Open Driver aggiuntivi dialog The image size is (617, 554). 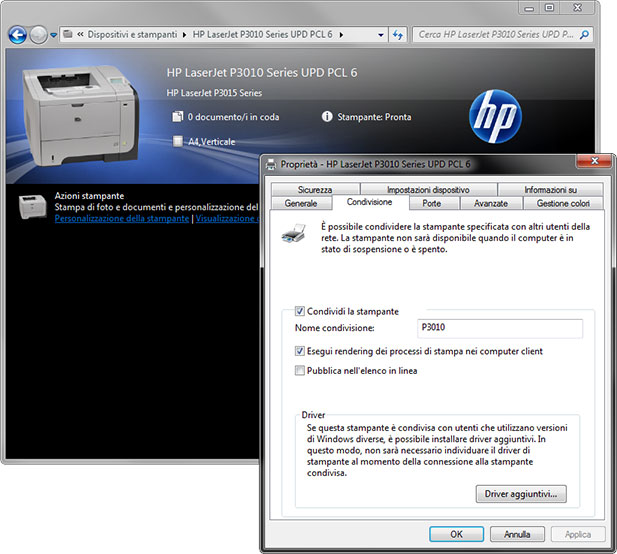[521, 494]
